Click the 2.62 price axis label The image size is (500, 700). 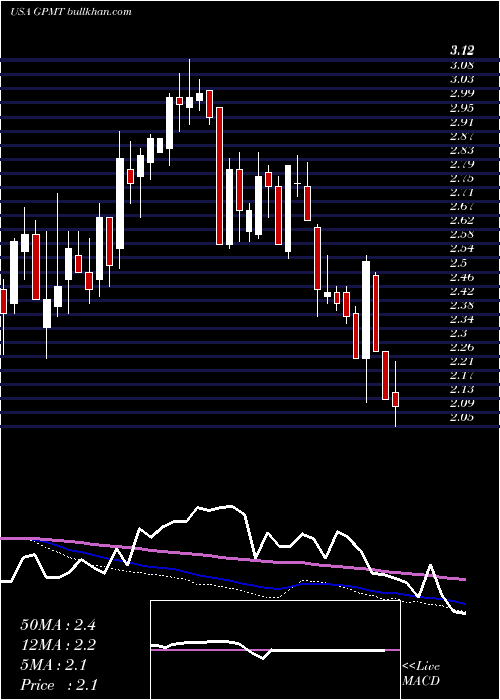pos(462,220)
